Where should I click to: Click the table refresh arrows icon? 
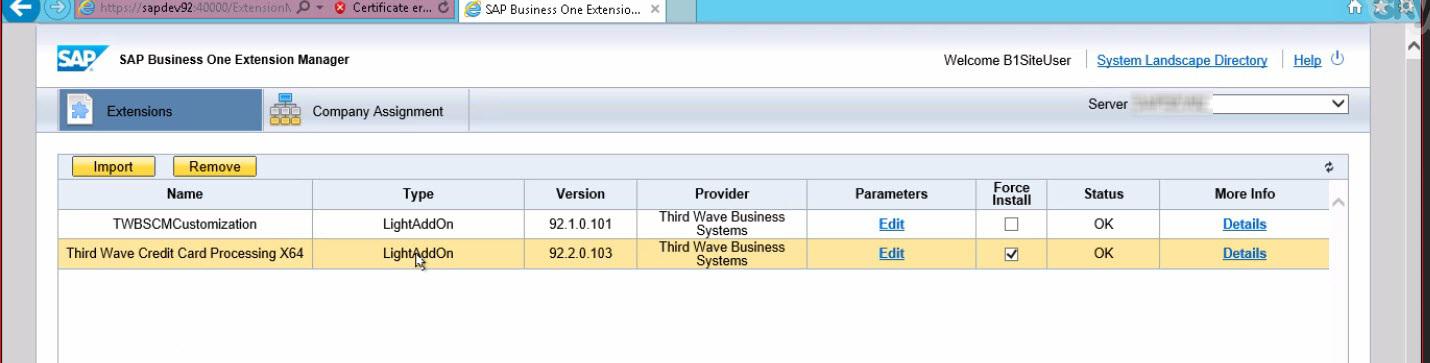point(1329,167)
